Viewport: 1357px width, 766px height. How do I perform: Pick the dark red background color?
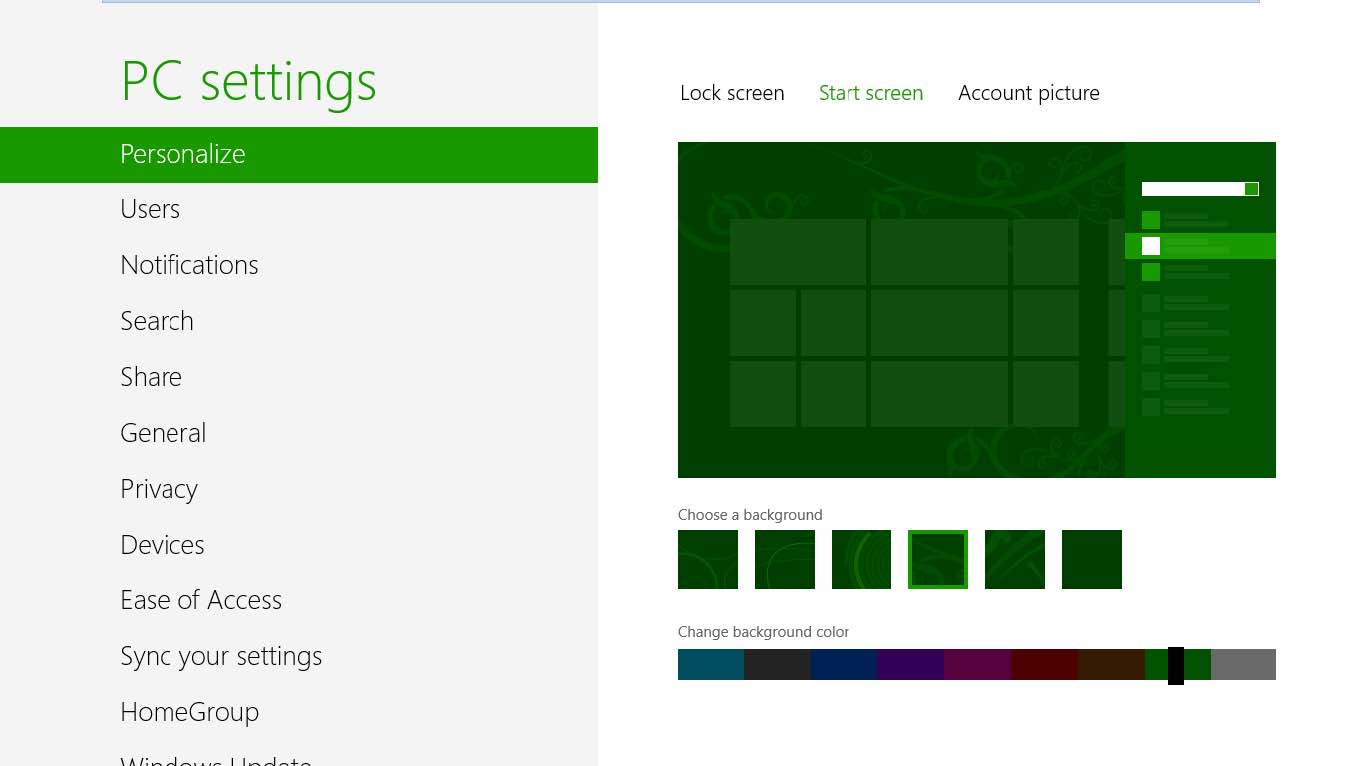(x=1044, y=664)
